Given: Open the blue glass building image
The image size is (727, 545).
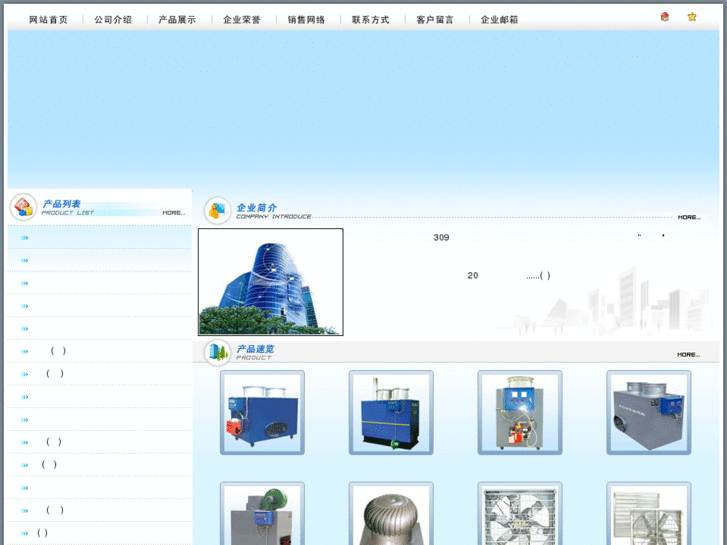Looking at the screenshot, I should 271,282.
